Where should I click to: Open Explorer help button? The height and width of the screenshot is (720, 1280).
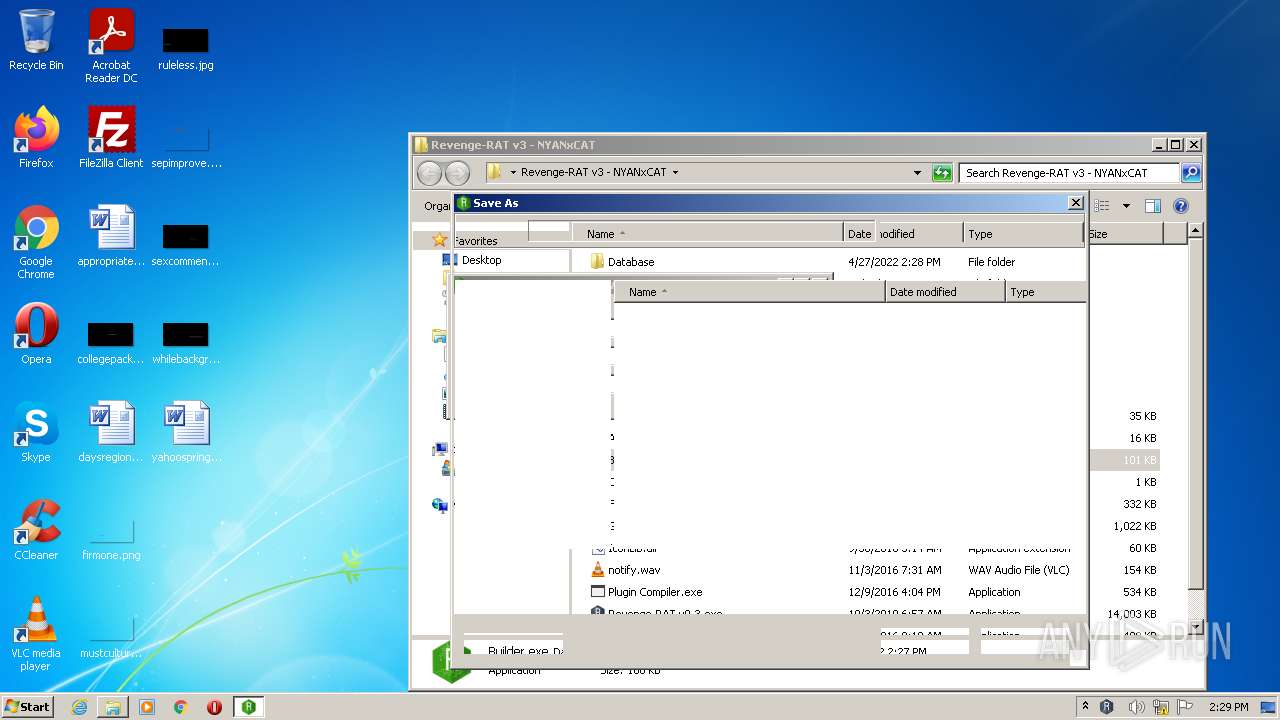[1180, 206]
